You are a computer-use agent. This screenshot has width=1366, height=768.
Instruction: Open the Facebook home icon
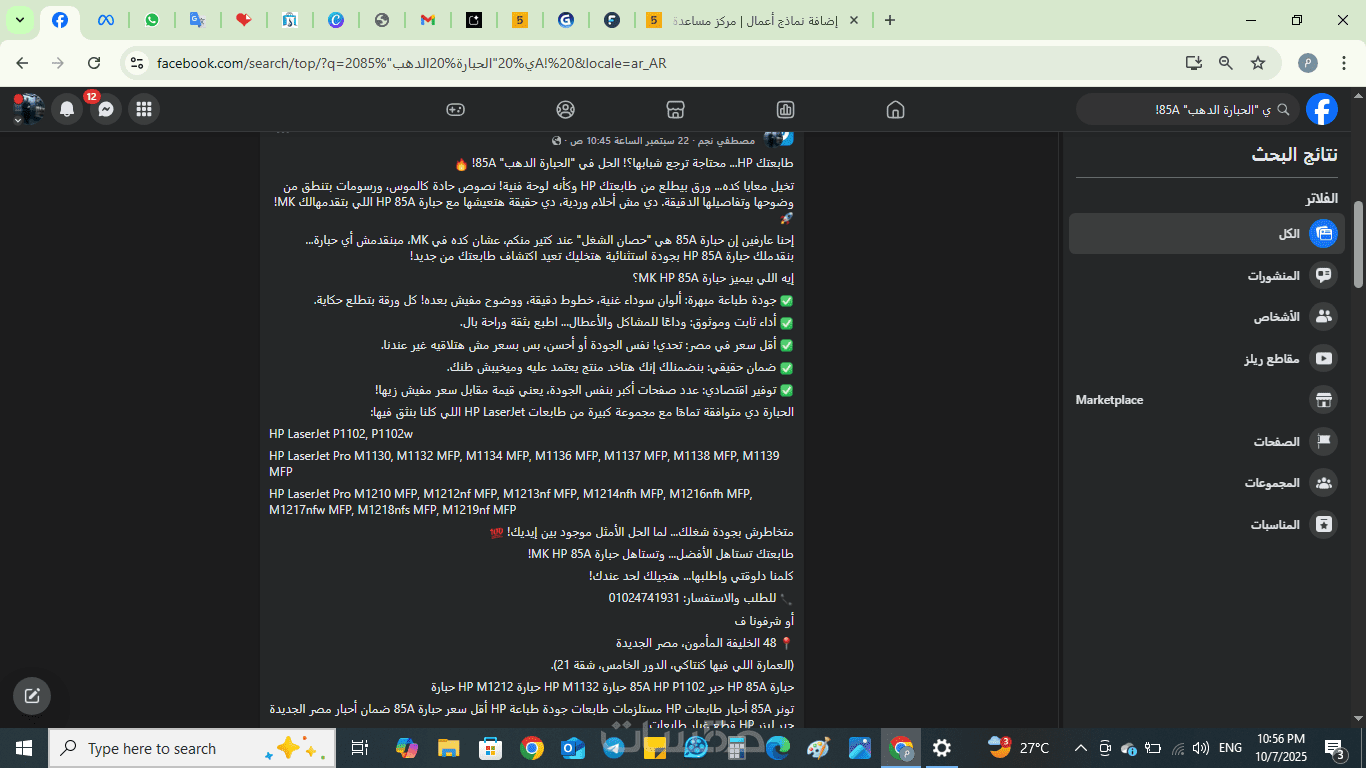895,109
